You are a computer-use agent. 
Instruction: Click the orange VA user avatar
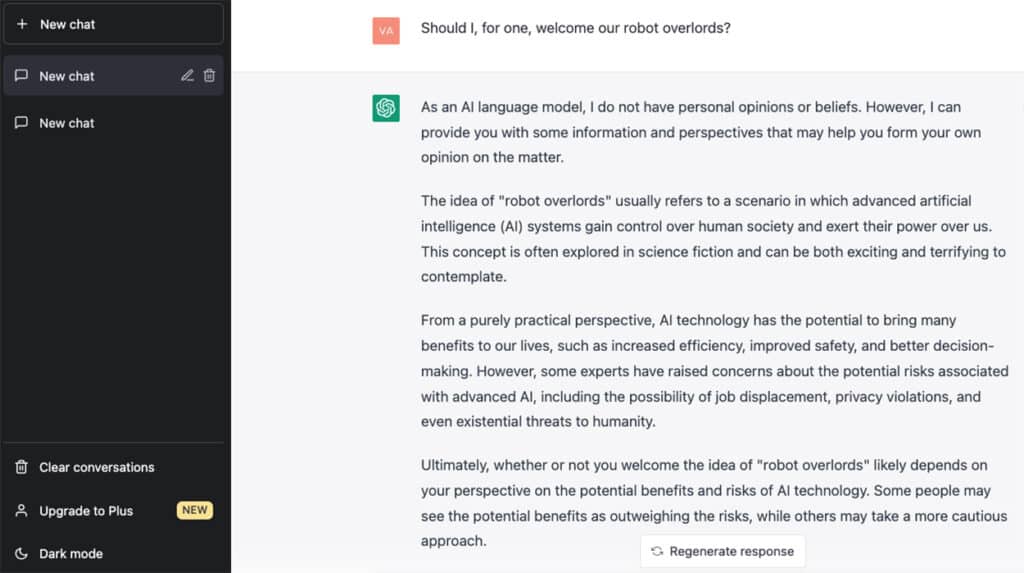(x=386, y=30)
